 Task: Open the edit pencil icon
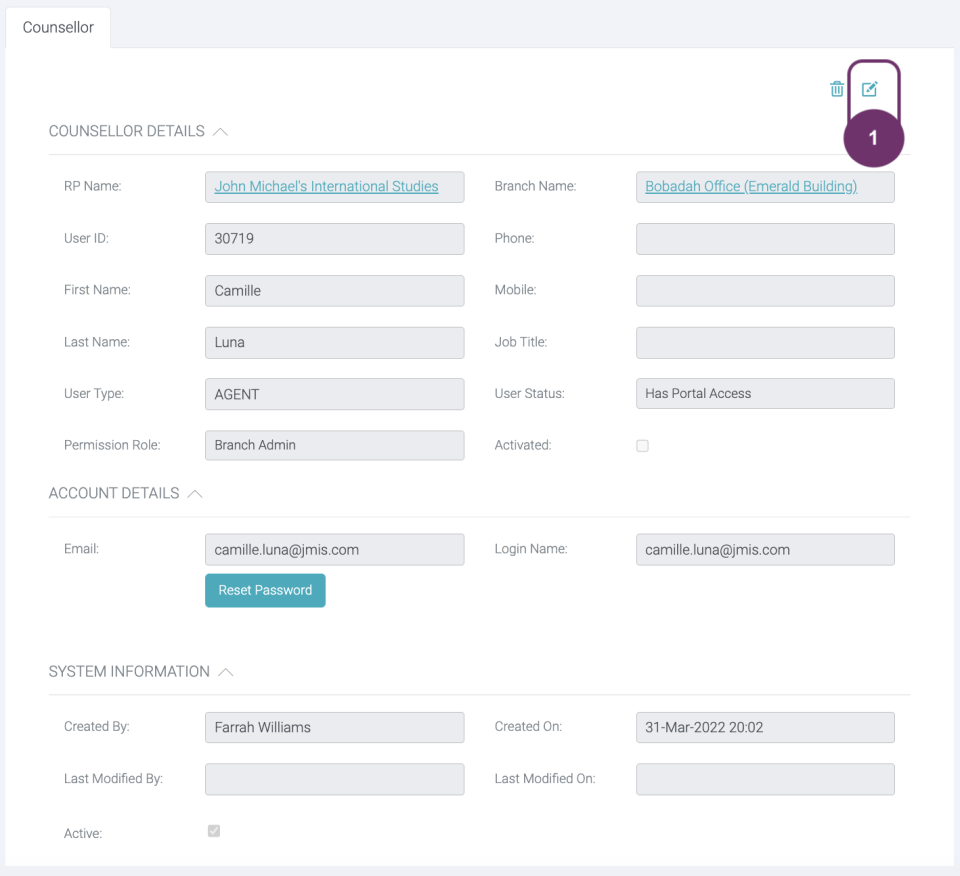pyautogui.click(x=869, y=89)
